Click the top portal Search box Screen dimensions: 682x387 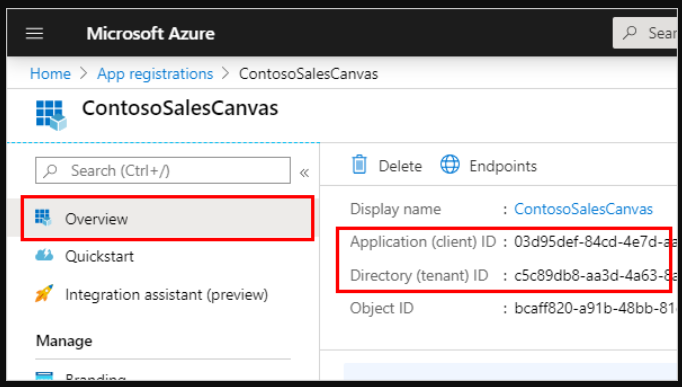pyautogui.click(x=647, y=33)
